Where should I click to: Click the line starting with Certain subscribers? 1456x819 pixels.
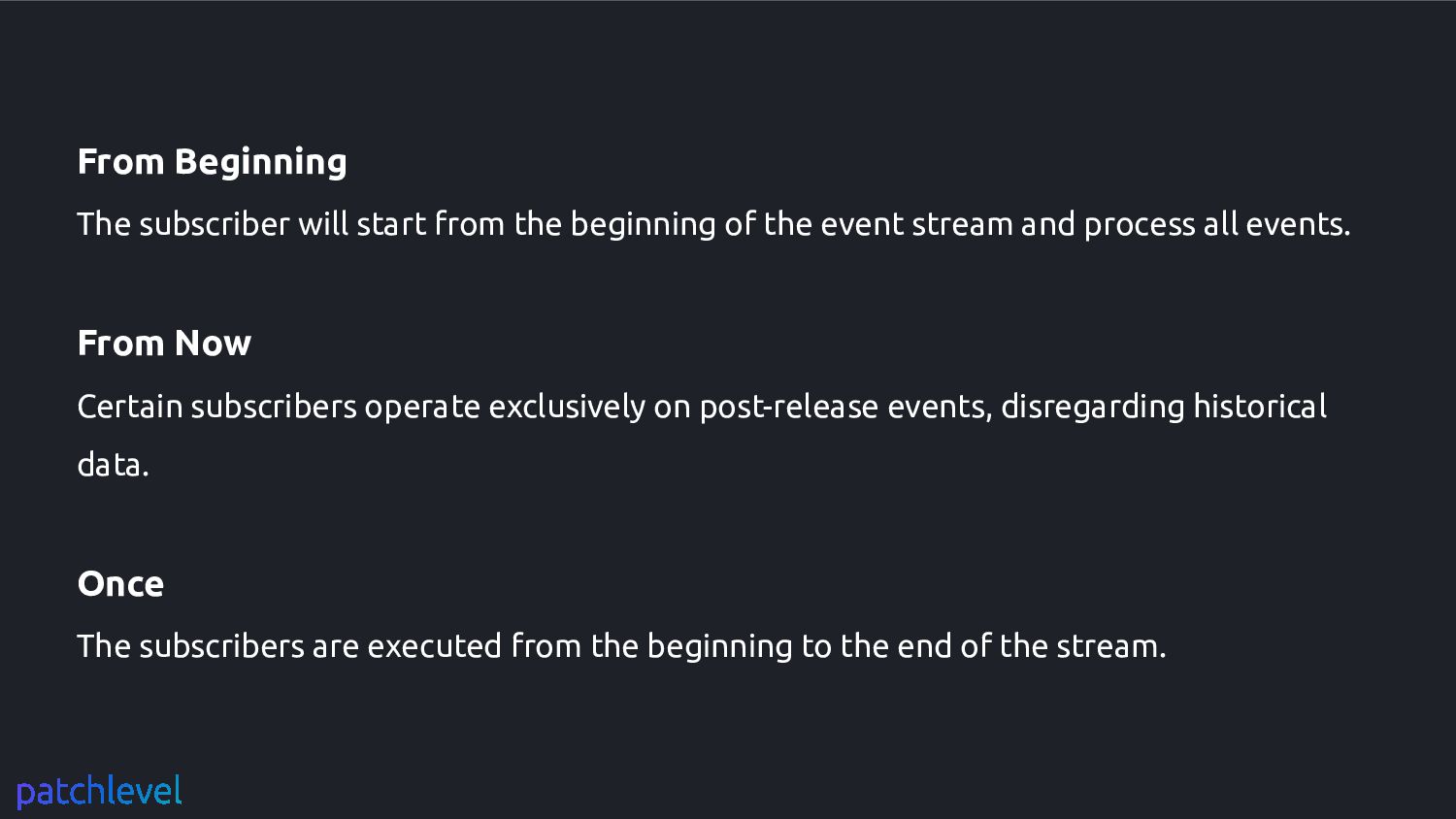702,407
